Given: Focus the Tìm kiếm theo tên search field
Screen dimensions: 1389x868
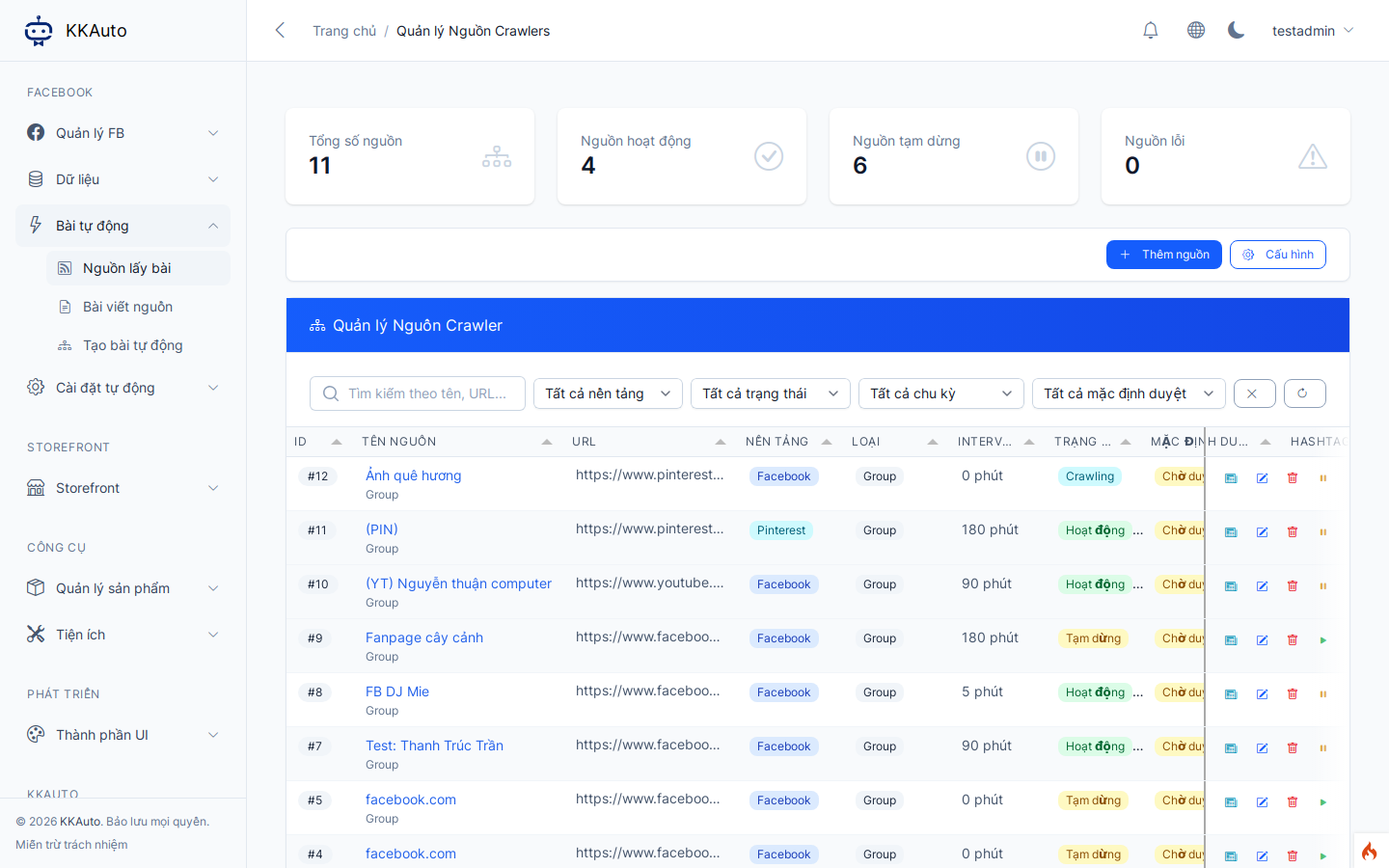Looking at the screenshot, I should [418, 393].
